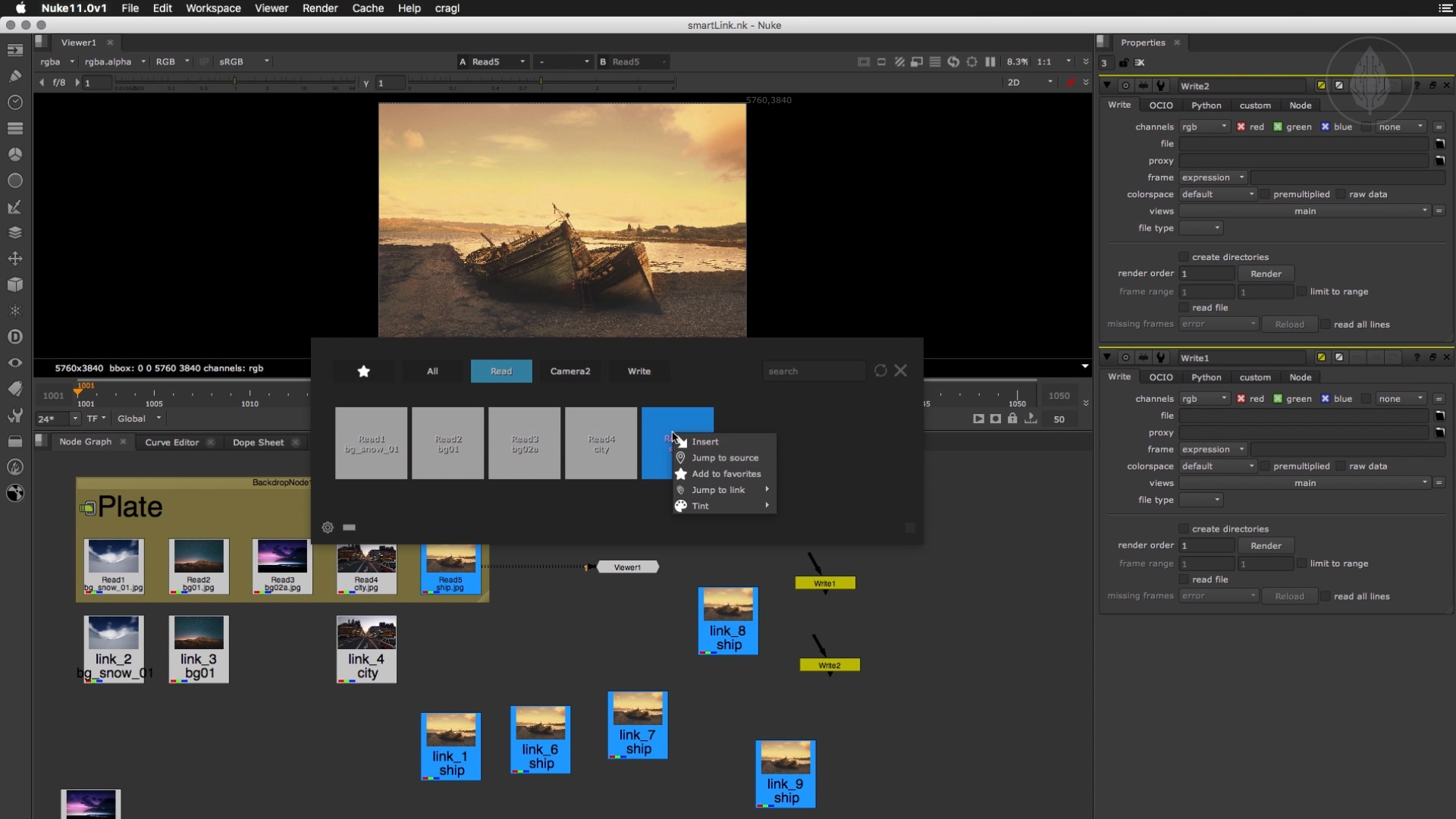Open the Particles nodes icon
The height and width of the screenshot is (819, 1456).
tap(14, 311)
